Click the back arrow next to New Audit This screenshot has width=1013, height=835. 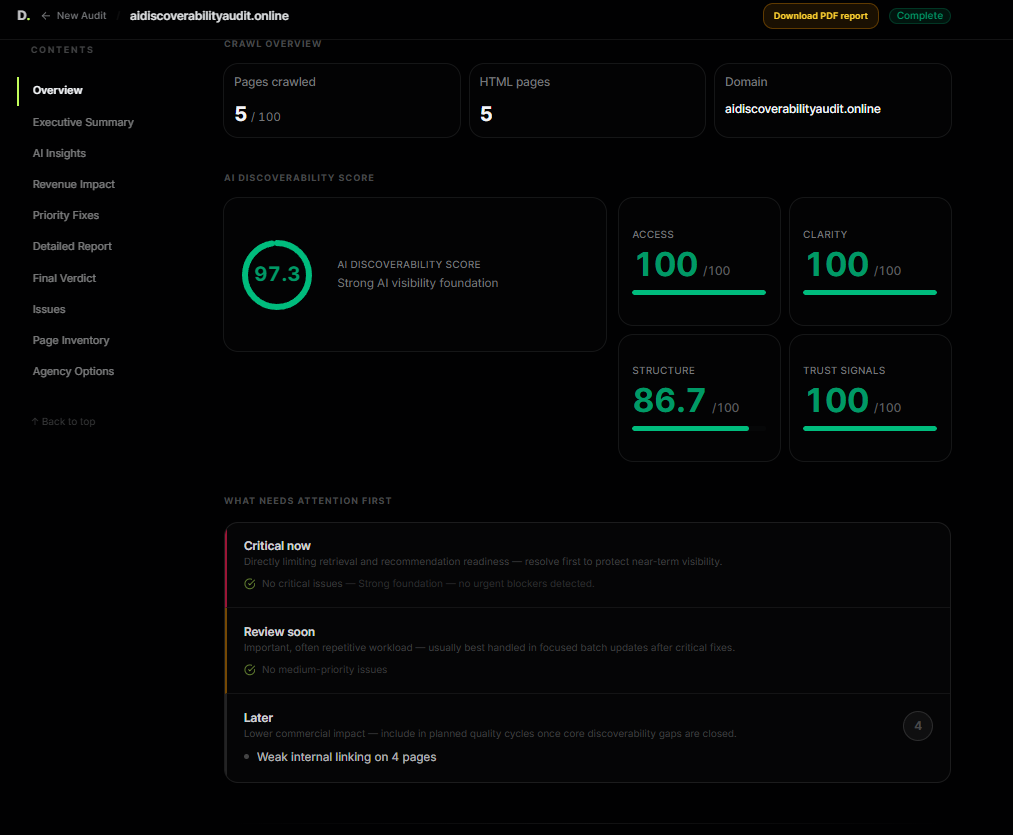45,16
